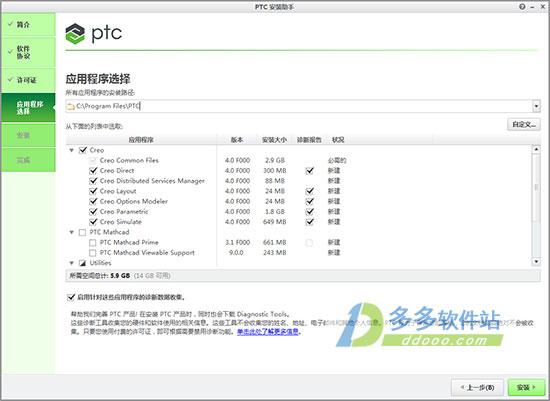Uncheck Creo Options Modeler
Screen dimensions: 550x401
(x=93, y=201)
